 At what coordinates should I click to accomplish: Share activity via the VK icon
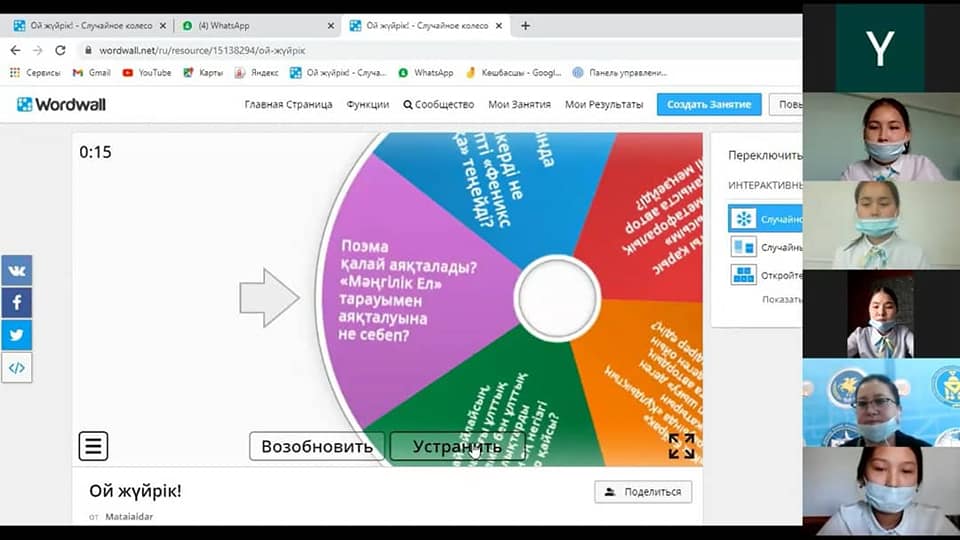pyautogui.click(x=16, y=270)
